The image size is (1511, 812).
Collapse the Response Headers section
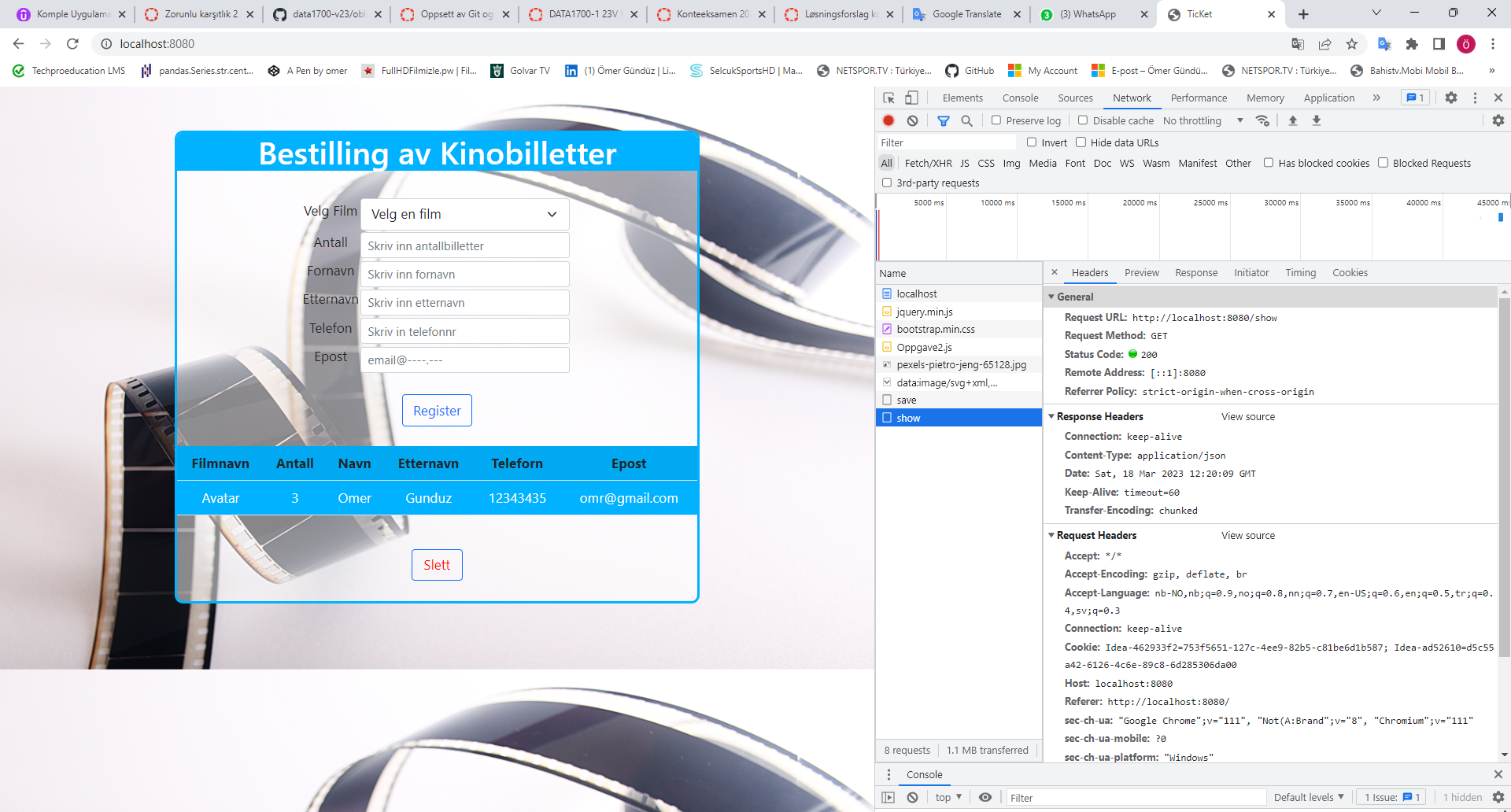(x=1052, y=416)
